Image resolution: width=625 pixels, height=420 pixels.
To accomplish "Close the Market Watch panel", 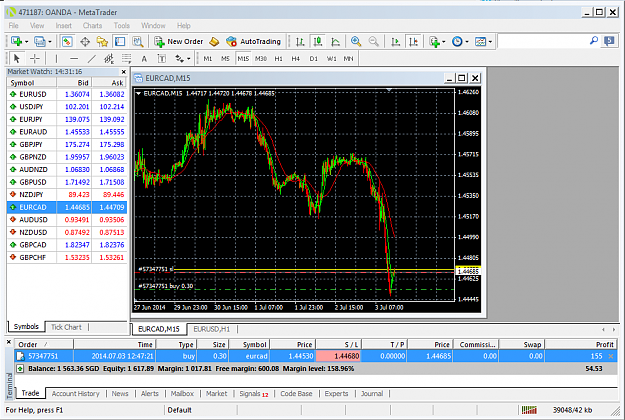I will click(124, 72).
